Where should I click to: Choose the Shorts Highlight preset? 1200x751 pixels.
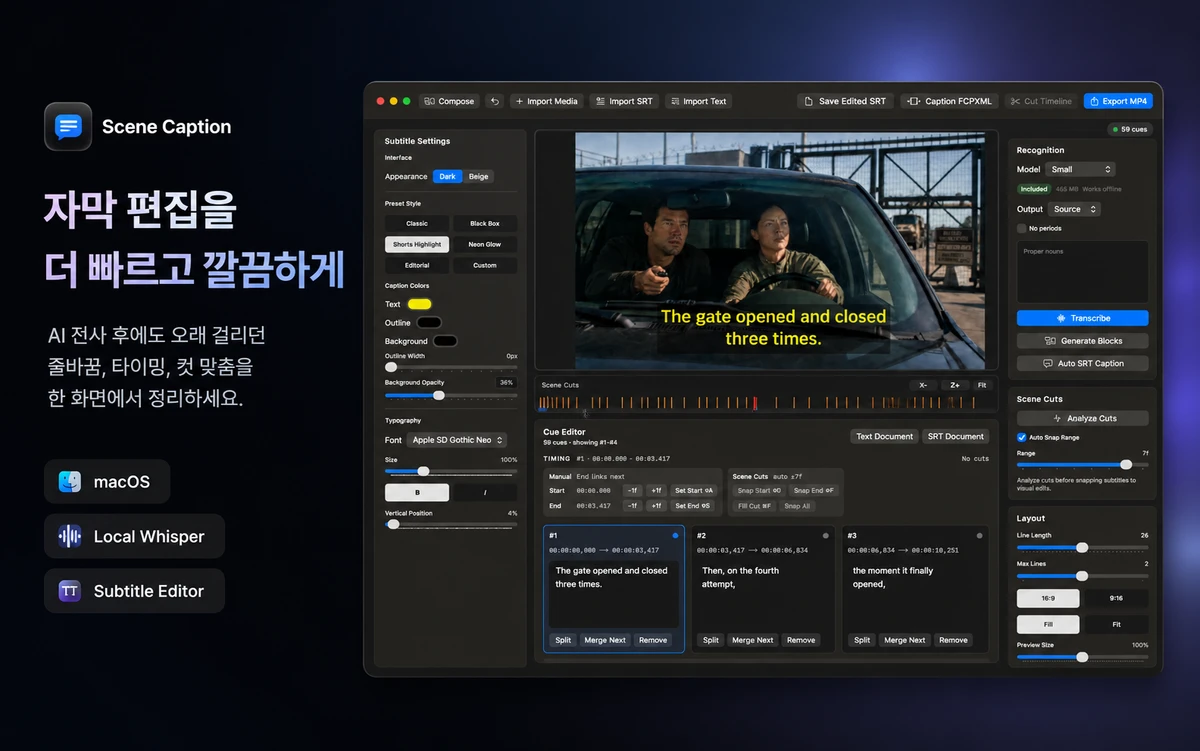(x=417, y=244)
